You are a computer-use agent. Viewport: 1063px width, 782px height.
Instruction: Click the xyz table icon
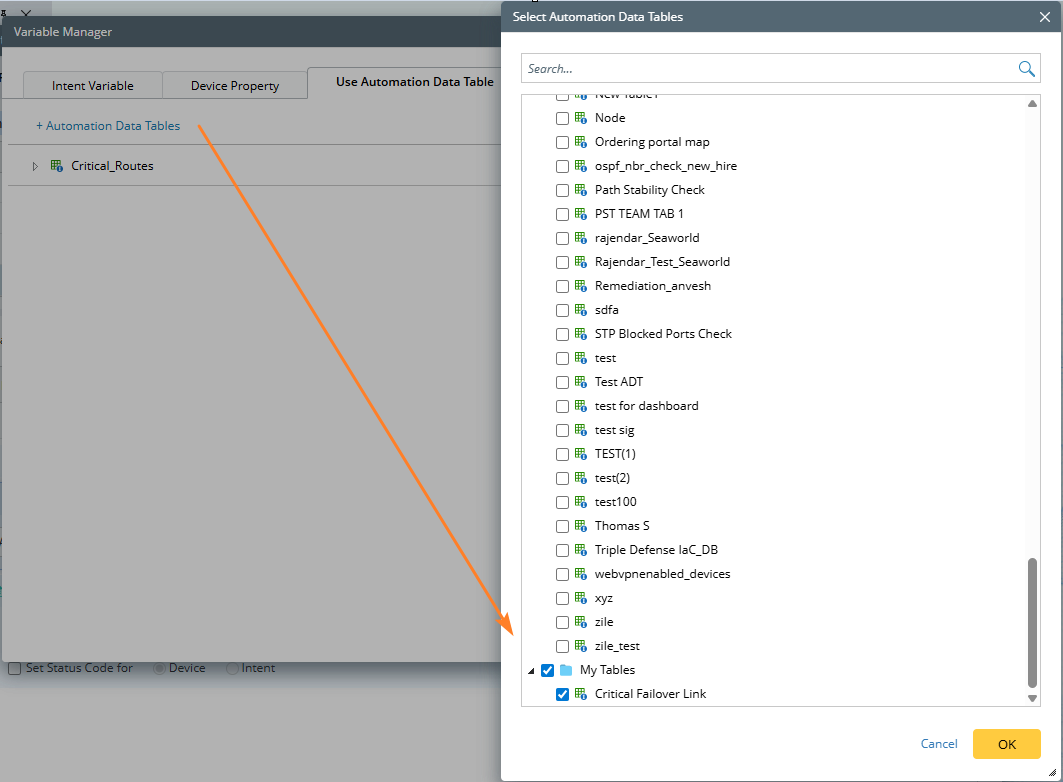pyautogui.click(x=581, y=598)
